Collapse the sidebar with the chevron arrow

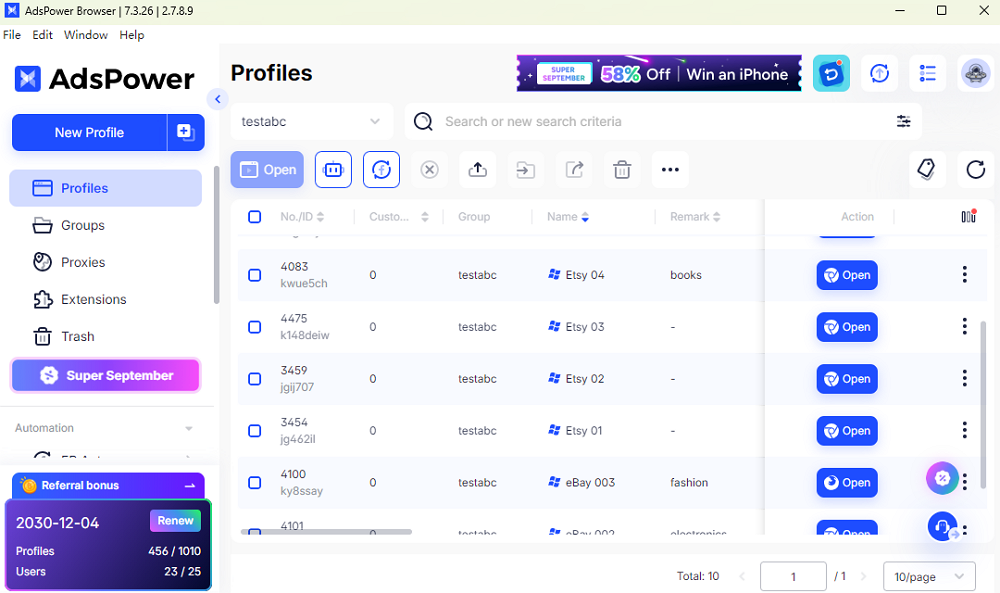[x=217, y=99]
